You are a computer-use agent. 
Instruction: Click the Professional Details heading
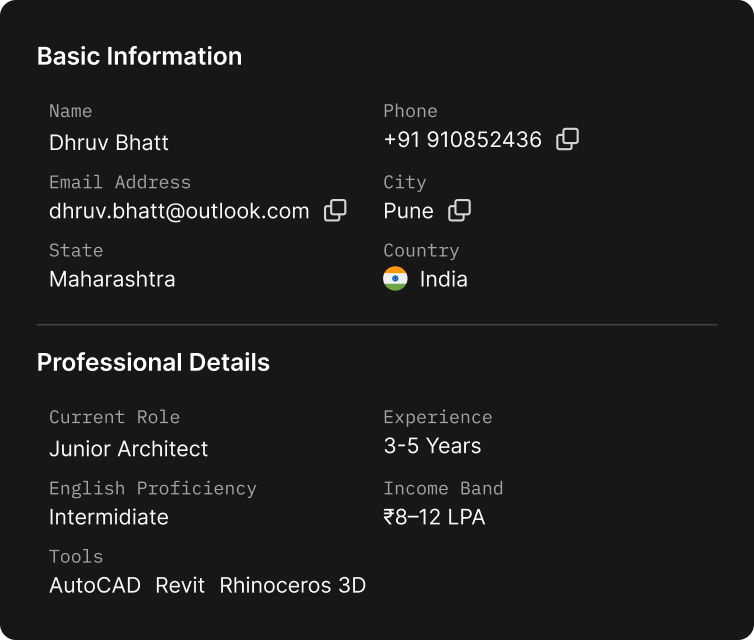(x=153, y=362)
